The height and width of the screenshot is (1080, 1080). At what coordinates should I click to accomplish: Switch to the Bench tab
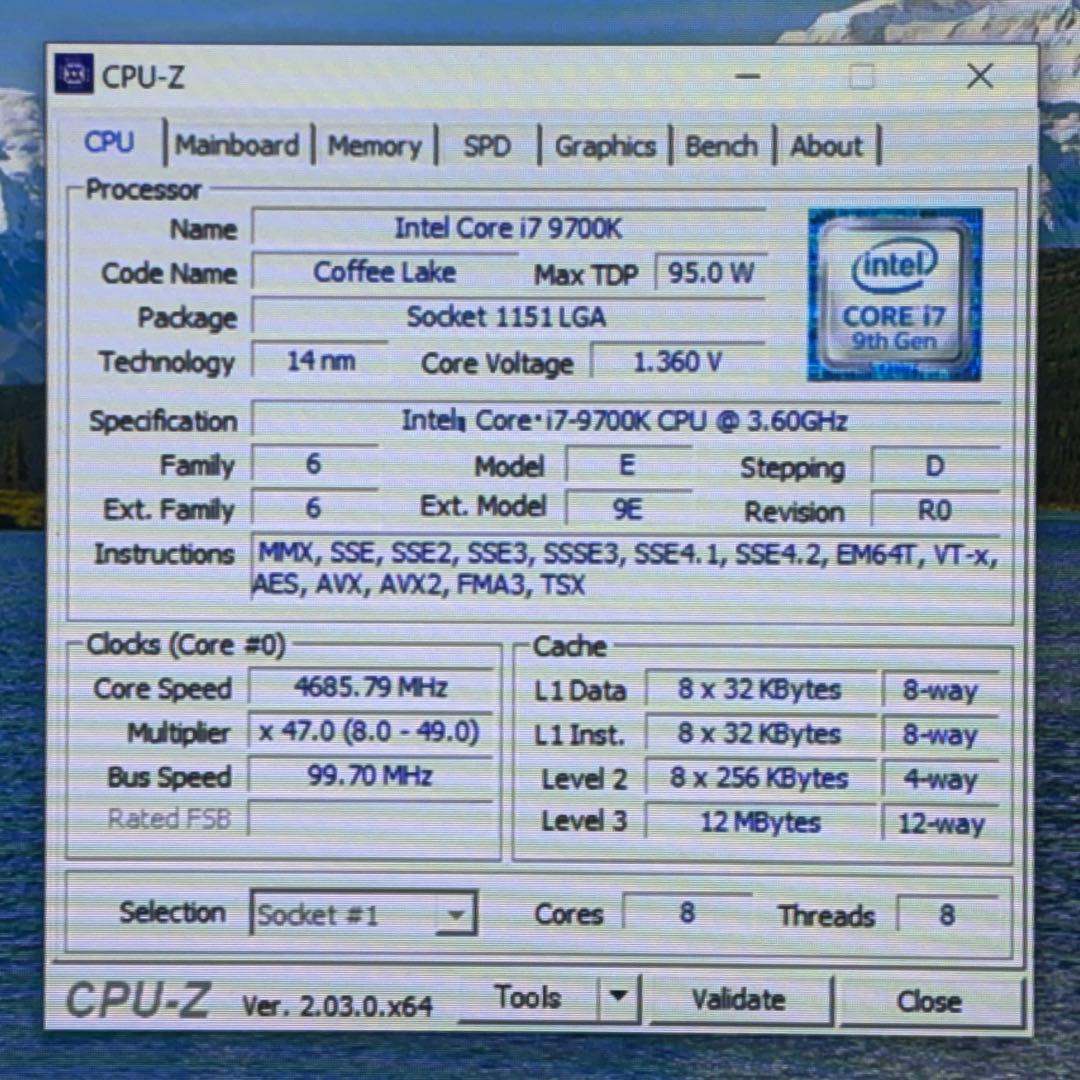pyautogui.click(x=722, y=146)
